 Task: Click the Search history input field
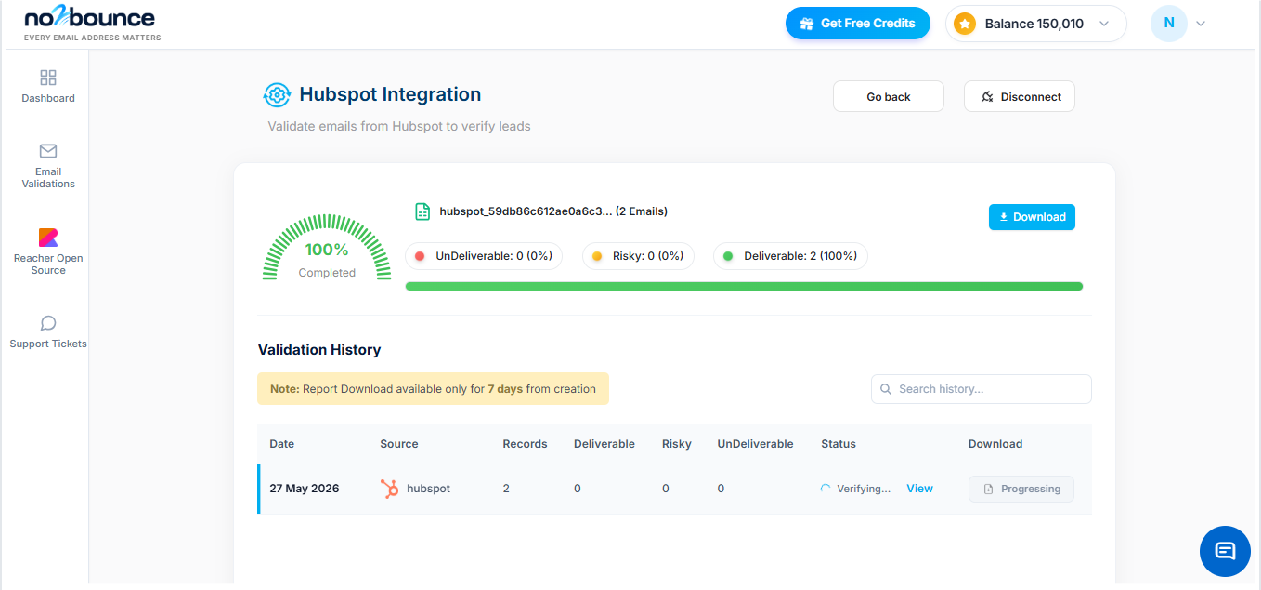(981, 389)
